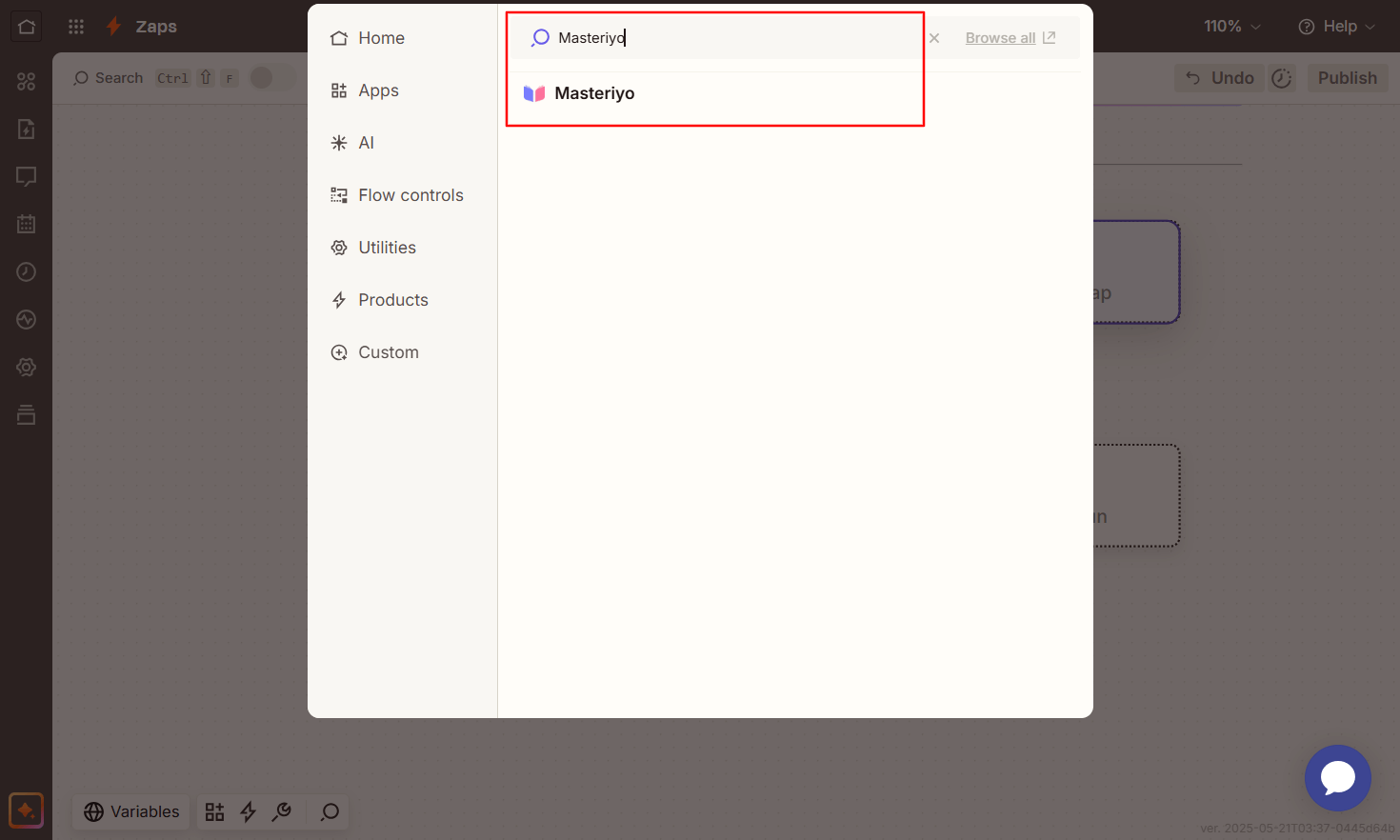This screenshot has width=1400, height=840.
Task: Click the wrench tool in bottom toolbar
Action: pyautogui.click(x=282, y=811)
